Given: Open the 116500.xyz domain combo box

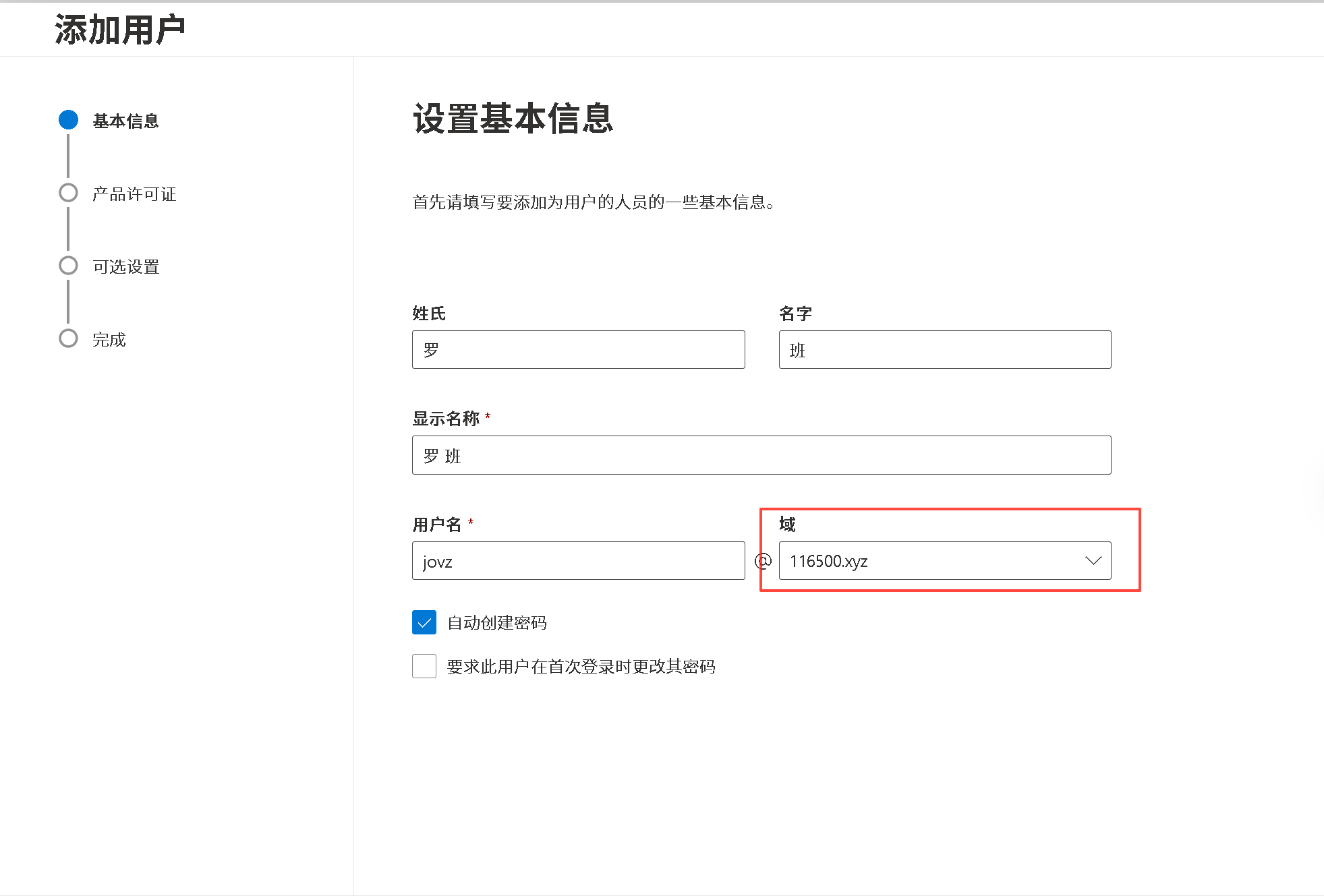Looking at the screenshot, I should (x=931, y=561).
